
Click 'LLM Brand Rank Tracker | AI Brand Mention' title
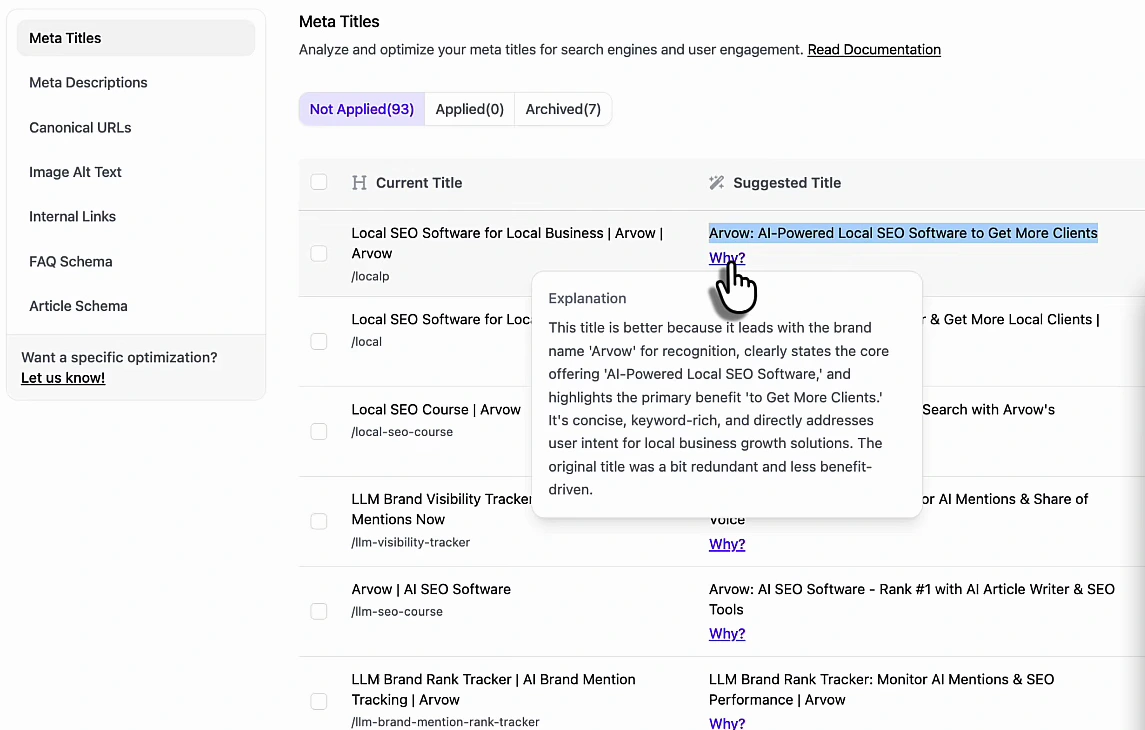[x=494, y=689]
